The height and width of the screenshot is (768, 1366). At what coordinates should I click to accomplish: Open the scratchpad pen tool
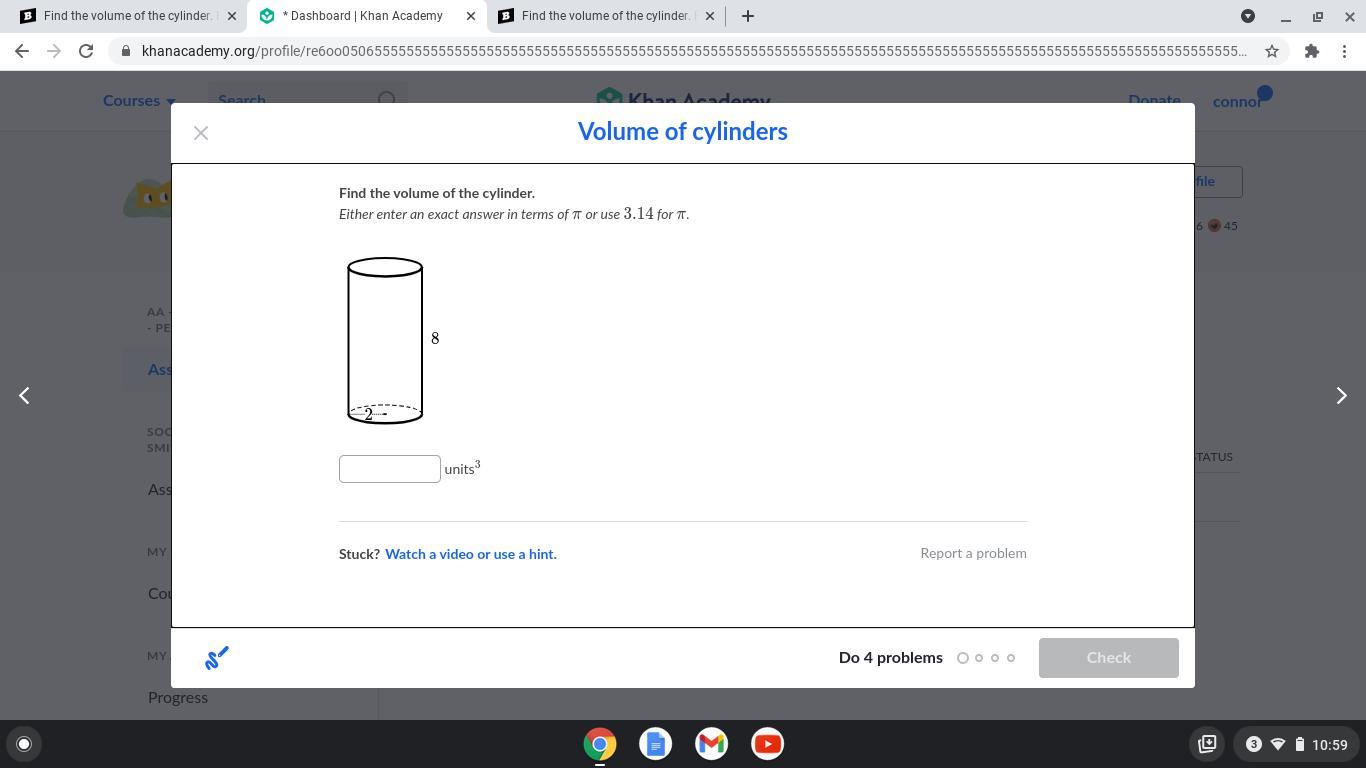click(217, 657)
